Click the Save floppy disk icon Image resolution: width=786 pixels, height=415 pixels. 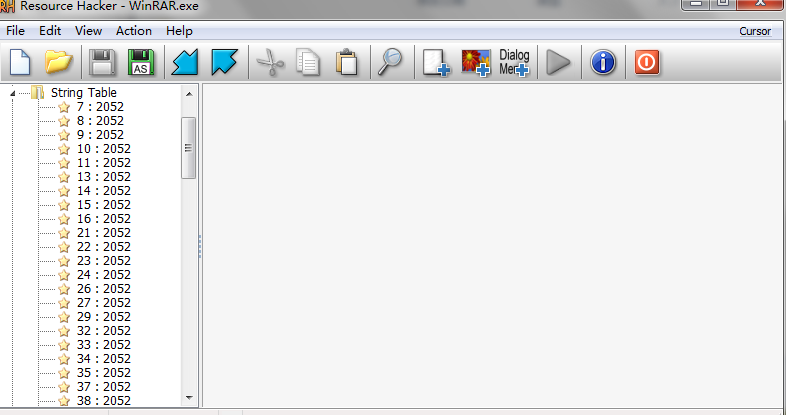click(x=102, y=62)
